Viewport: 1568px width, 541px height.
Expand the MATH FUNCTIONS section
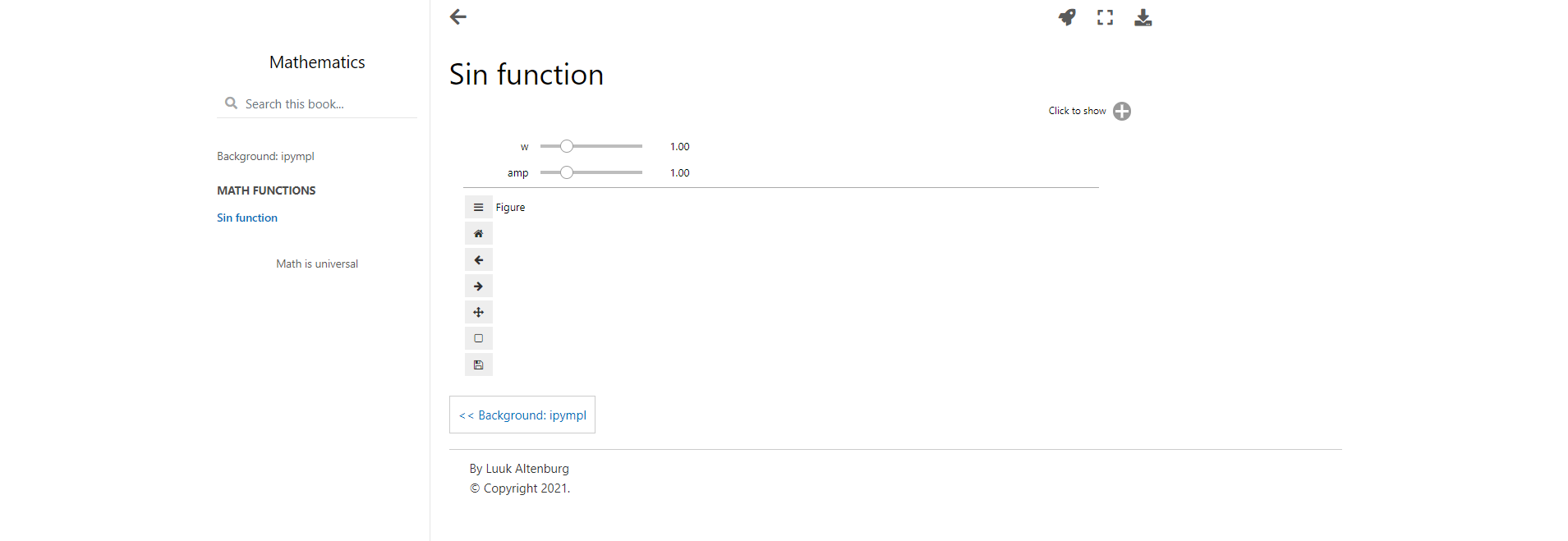coord(265,190)
